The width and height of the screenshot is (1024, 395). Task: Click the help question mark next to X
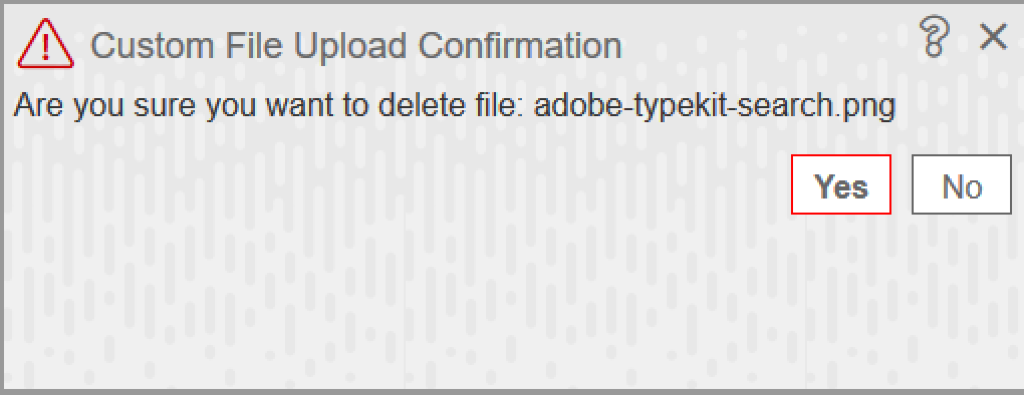click(933, 37)
